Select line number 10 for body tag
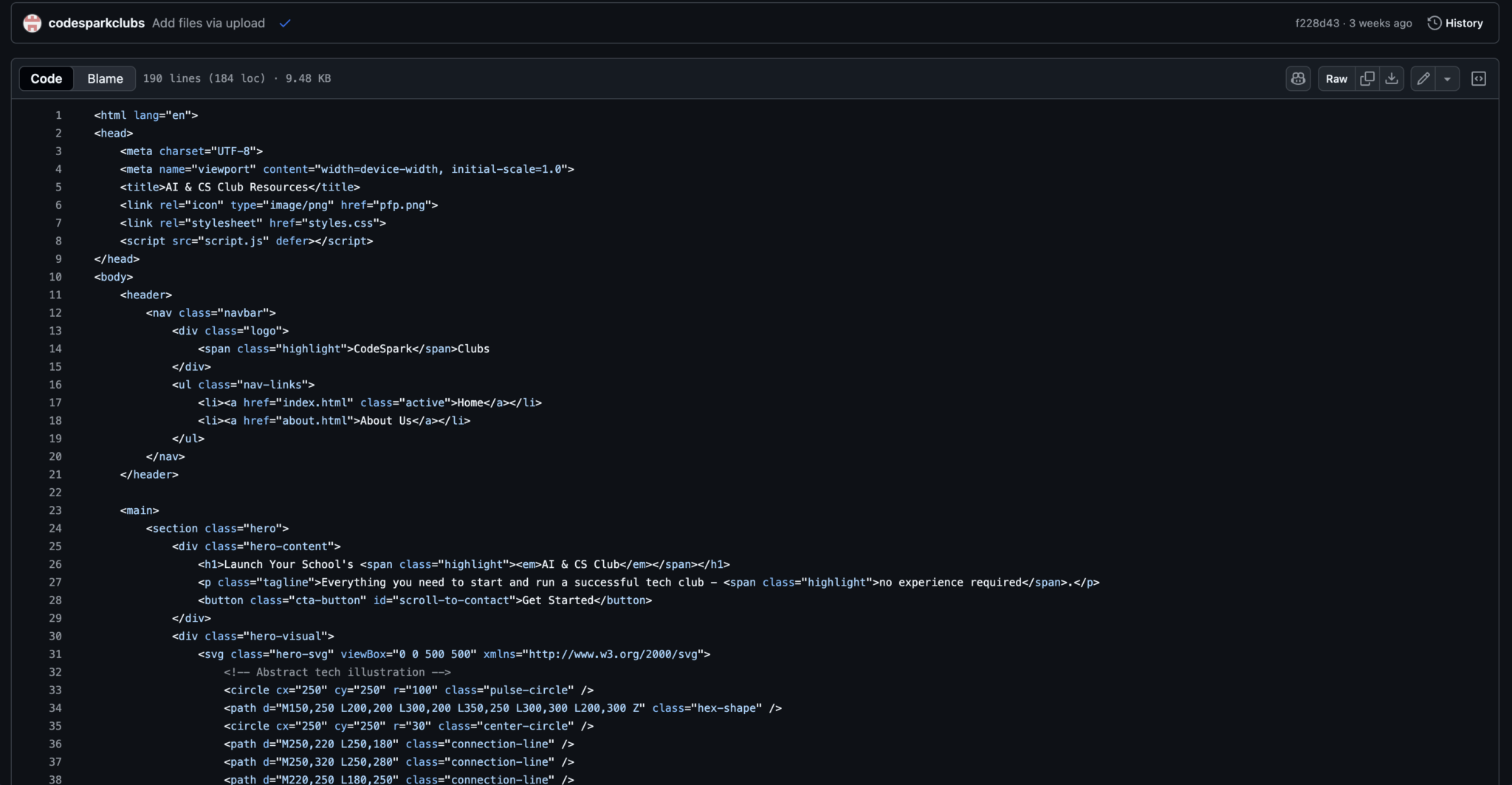Screen dimensions: 1512x785 tap(55, 277)
